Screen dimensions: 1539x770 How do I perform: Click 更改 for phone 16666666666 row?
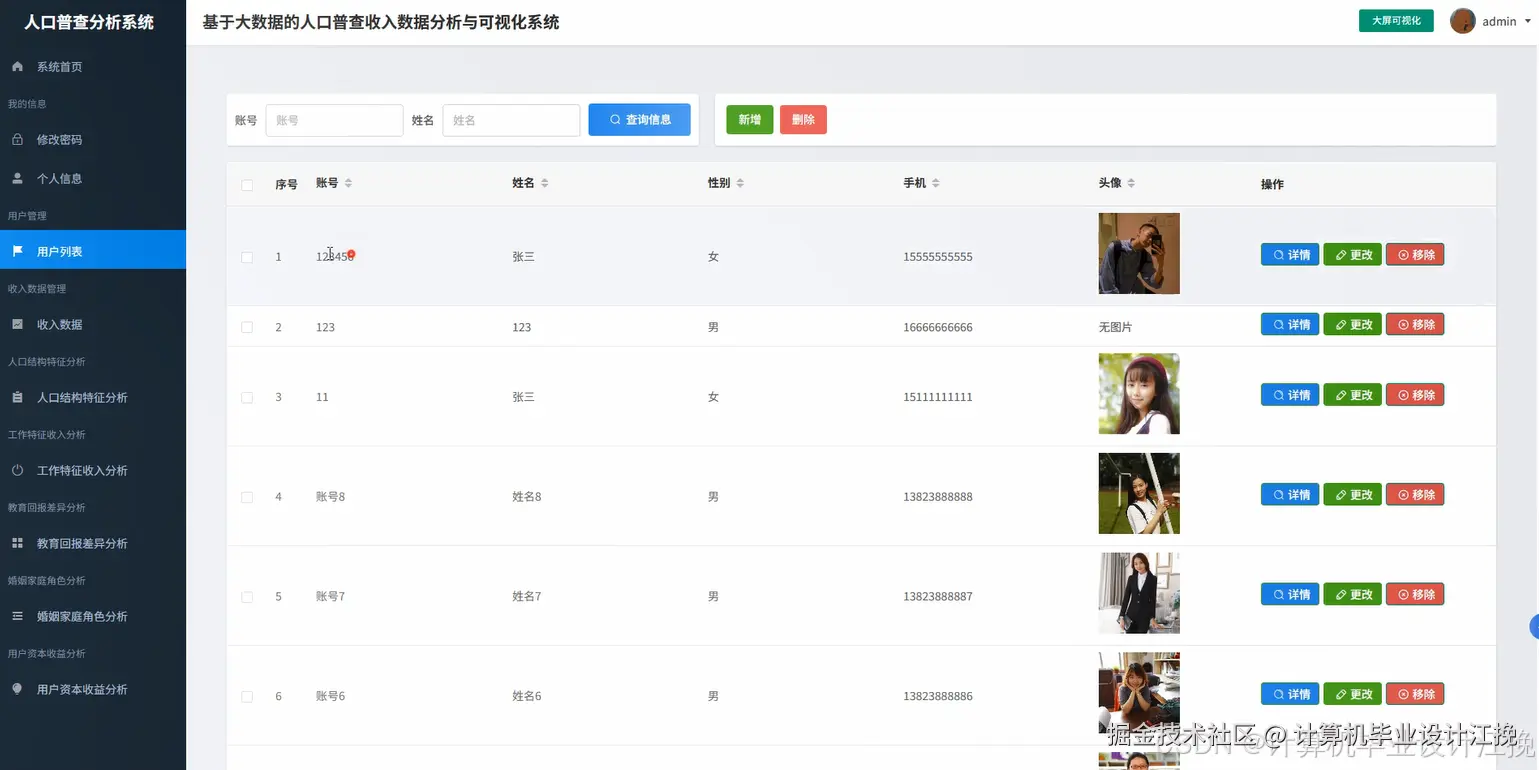click(1353, 325)
